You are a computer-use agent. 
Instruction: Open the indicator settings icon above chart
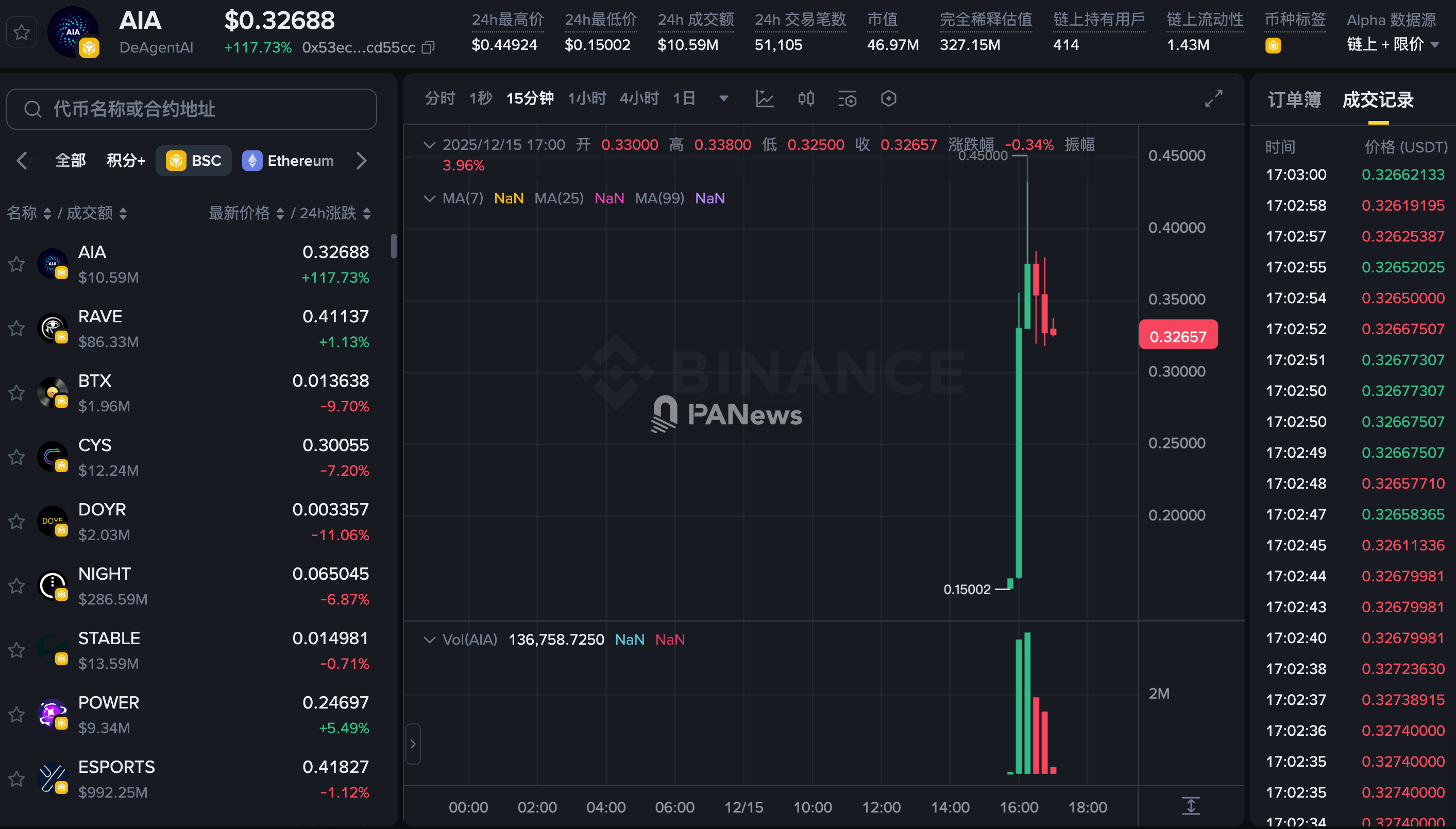pyautogui.click(x=847, y=98)
